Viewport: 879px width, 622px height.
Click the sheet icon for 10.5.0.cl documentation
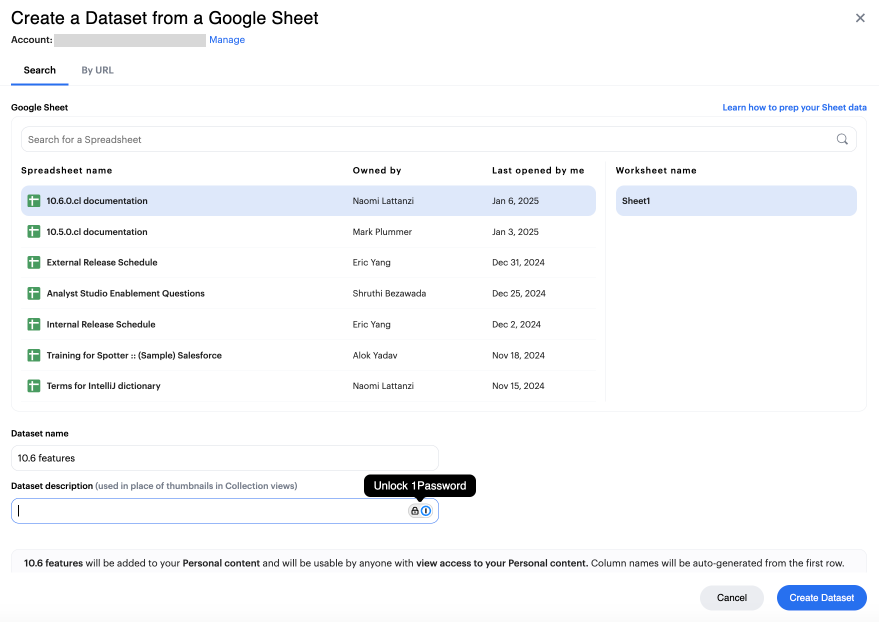[x=33, y=232]
